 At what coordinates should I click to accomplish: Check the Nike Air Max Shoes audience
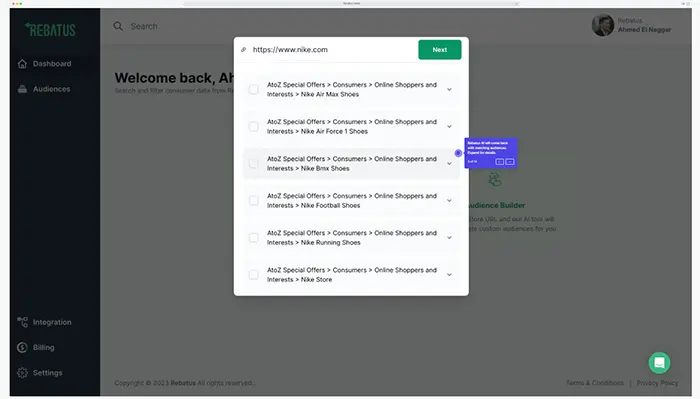click(x=254, y=89)
